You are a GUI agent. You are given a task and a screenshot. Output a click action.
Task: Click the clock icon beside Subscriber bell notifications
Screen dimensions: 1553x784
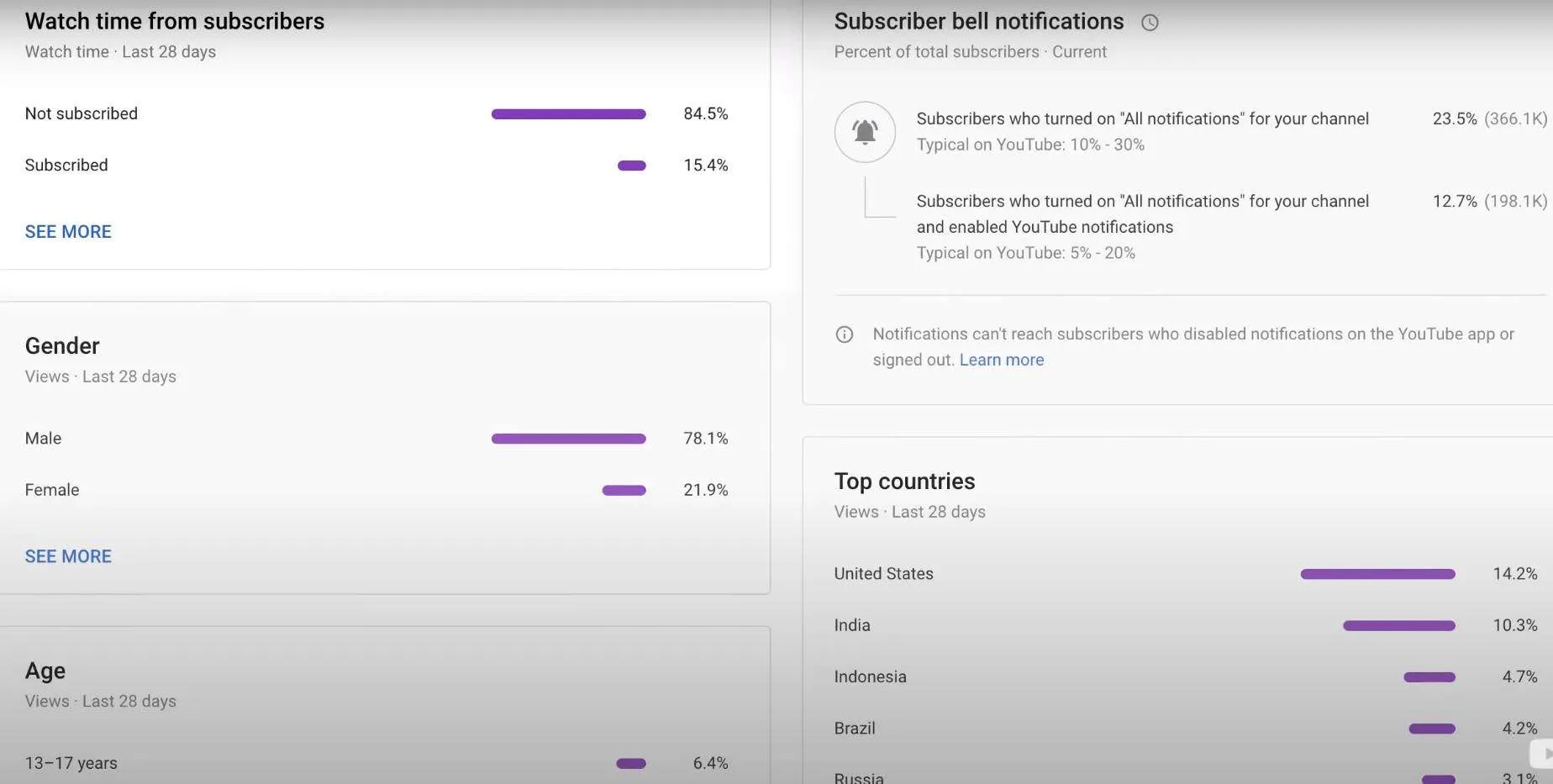(x=1150, y=23)
